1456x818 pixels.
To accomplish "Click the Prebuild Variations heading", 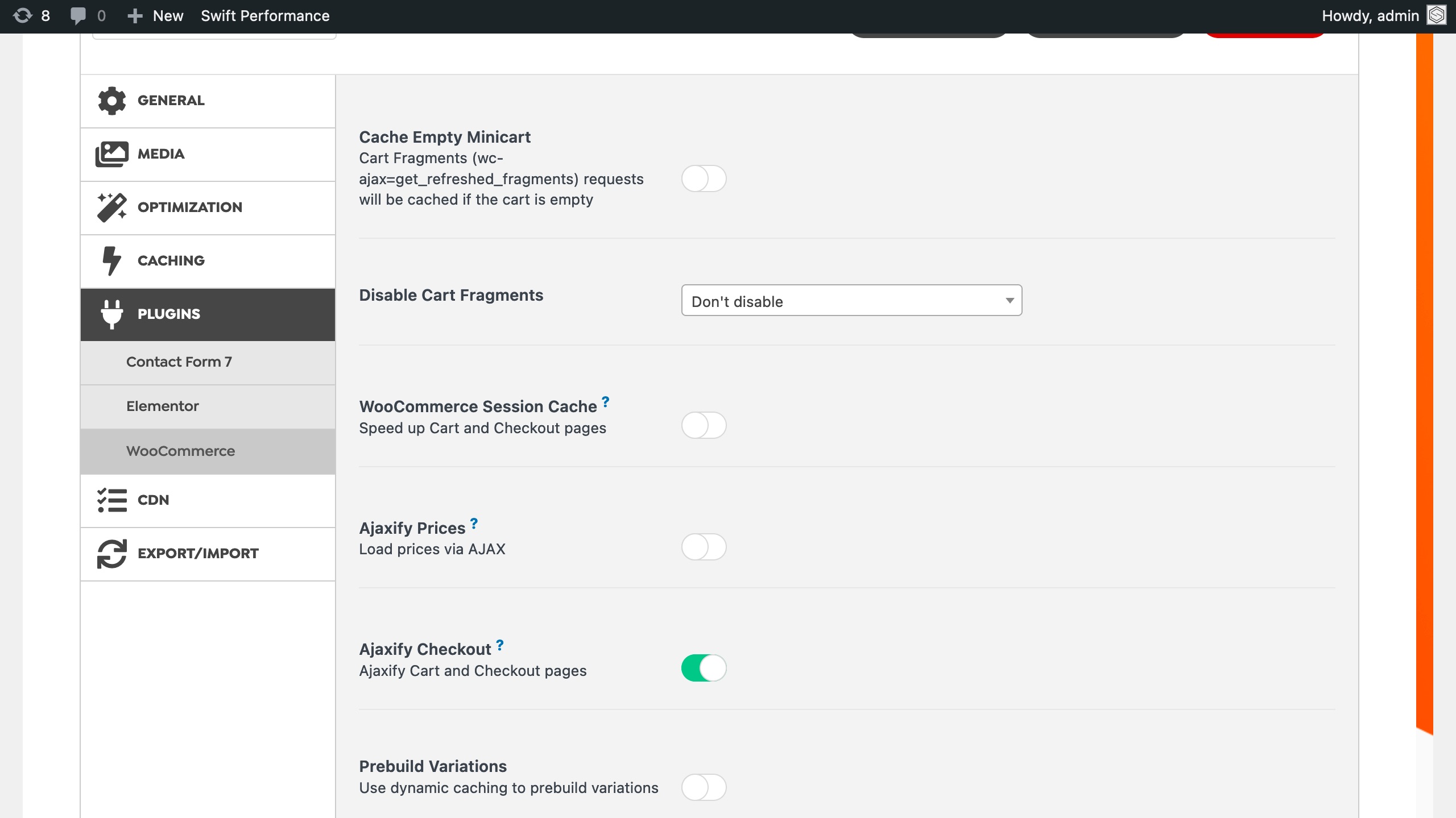I will coord(433,766).
